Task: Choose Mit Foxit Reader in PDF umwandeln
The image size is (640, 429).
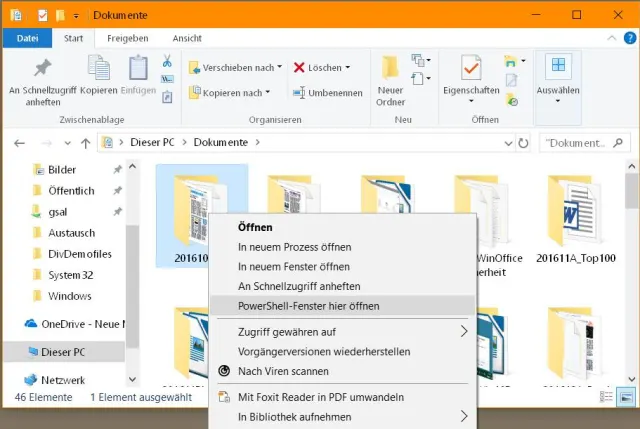Action: [342, 397]
